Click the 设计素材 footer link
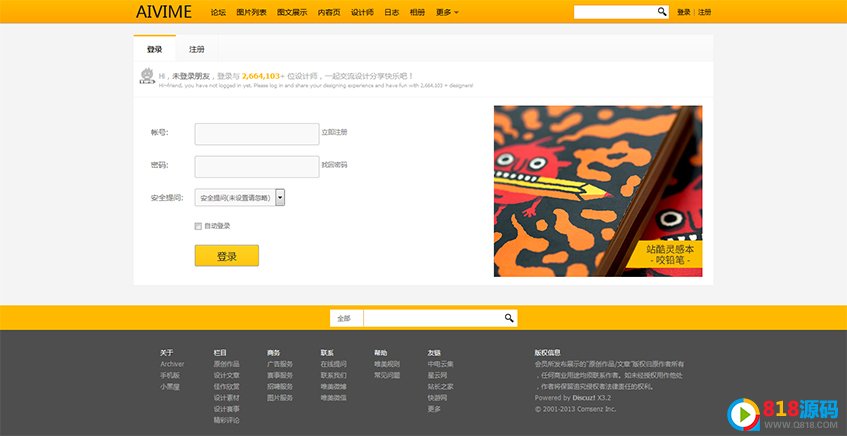 (226, 398)
